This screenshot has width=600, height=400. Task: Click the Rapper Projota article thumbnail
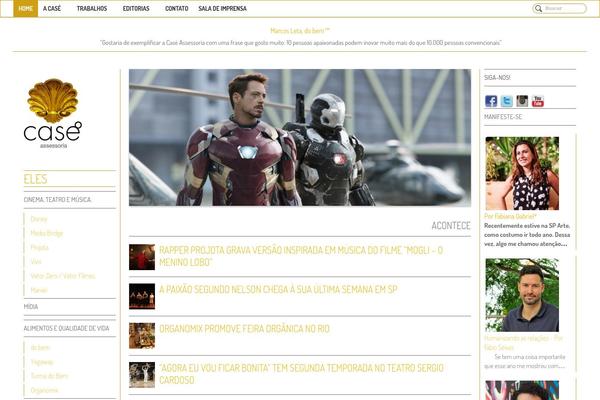tap(142, 257)
